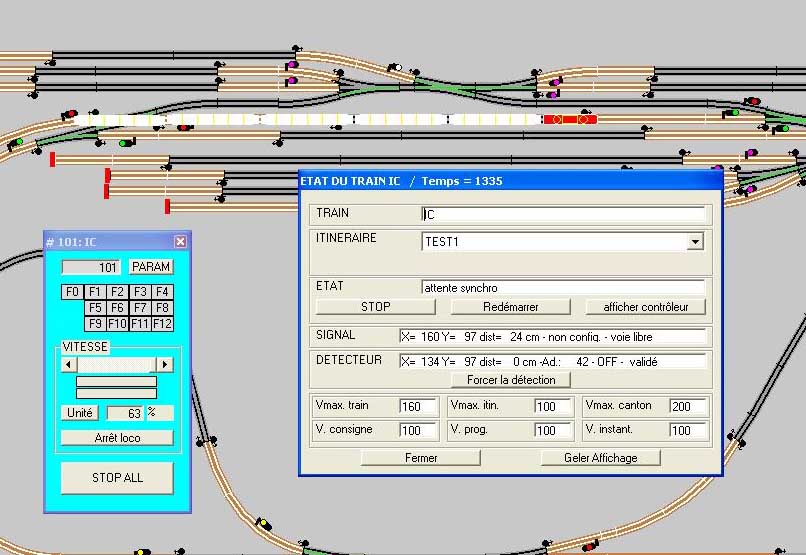Toggle function F6 on loco controller
The height and width of the screenshot is (555, 806).
point(117,308)
